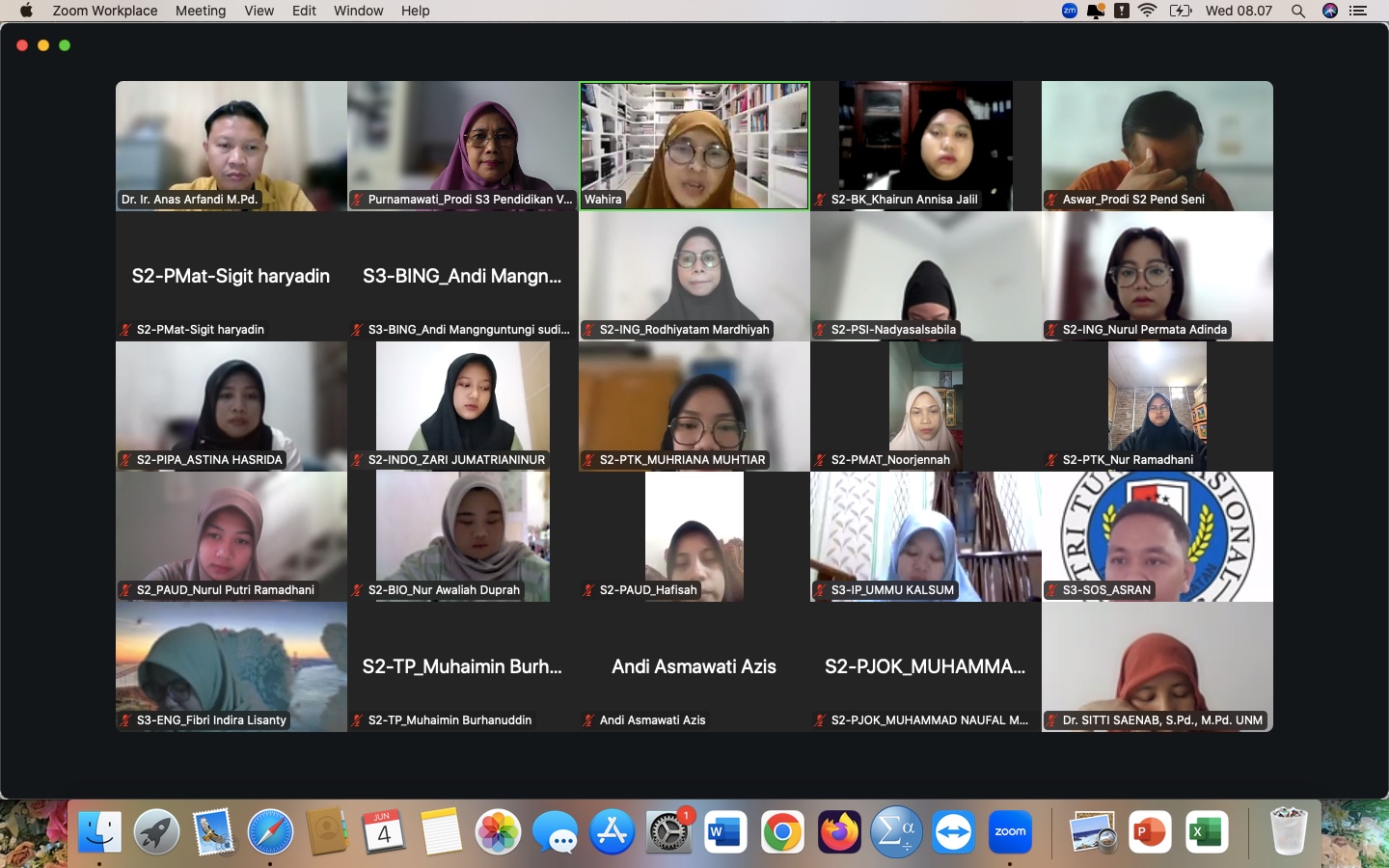The width and height of the screenshot is (1389, 868).
Task: Select the S3-SOS_ASRAN participant tile
Action: [1157, 536]
